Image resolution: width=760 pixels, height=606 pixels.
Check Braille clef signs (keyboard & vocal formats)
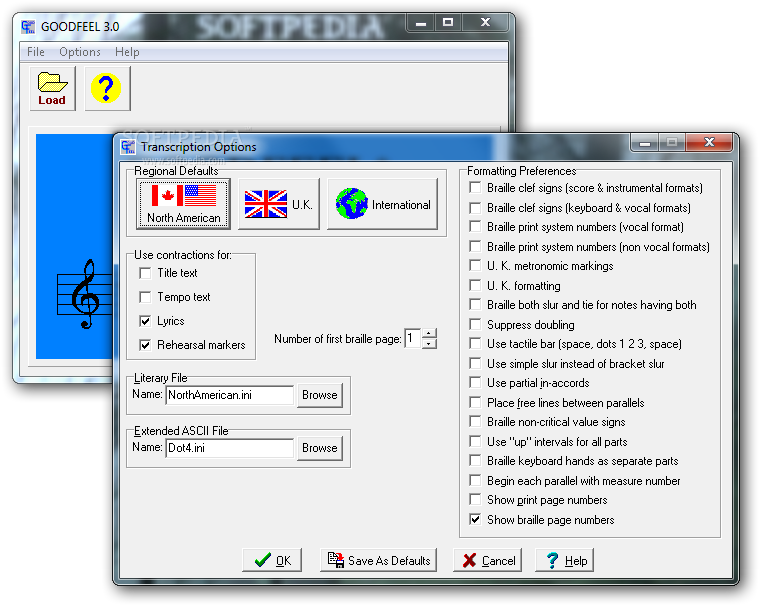pyautogui.click(x=475, y=207)
